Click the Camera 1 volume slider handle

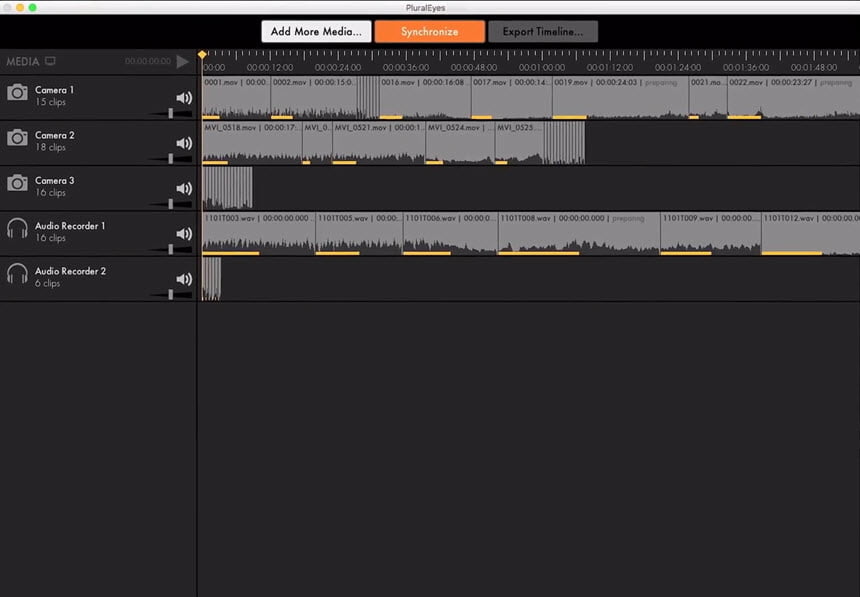coord(171,113)
